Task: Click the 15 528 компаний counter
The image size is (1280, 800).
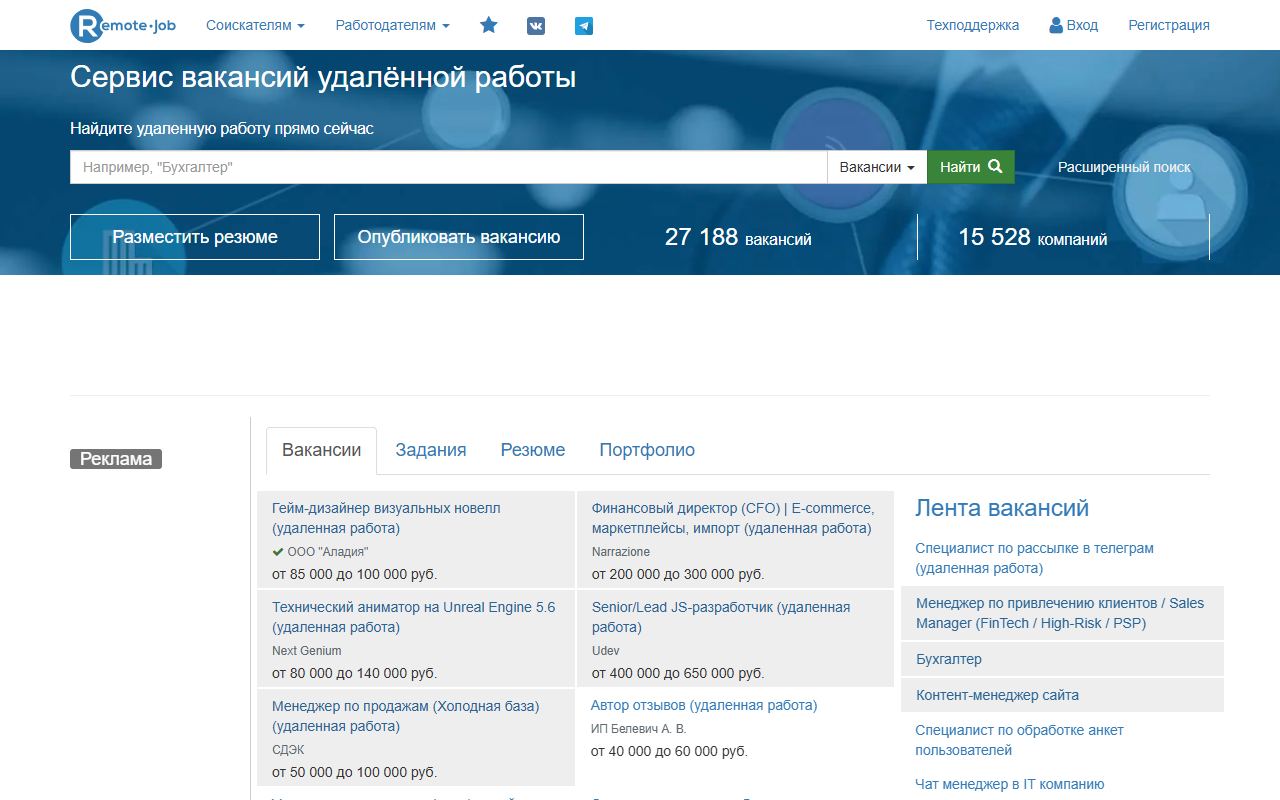Action: [x=1032, y=237]
